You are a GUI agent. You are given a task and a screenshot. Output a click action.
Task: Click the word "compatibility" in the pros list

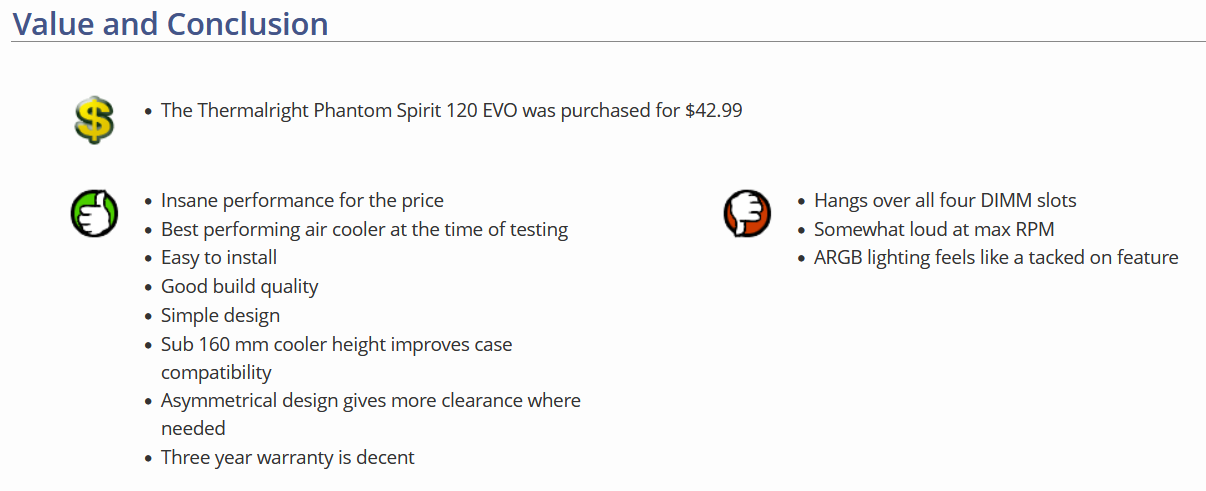point(216,372)
